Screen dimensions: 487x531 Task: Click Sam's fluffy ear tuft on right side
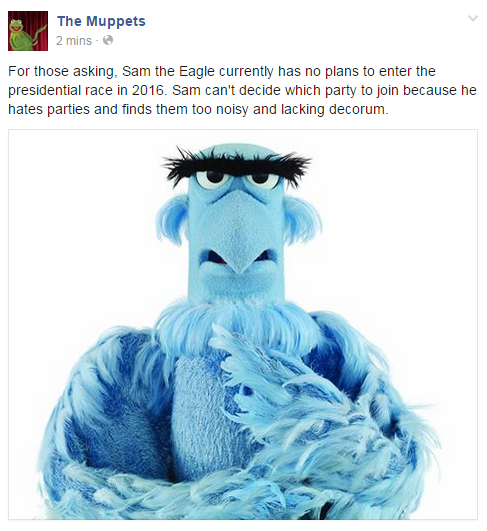303,220
